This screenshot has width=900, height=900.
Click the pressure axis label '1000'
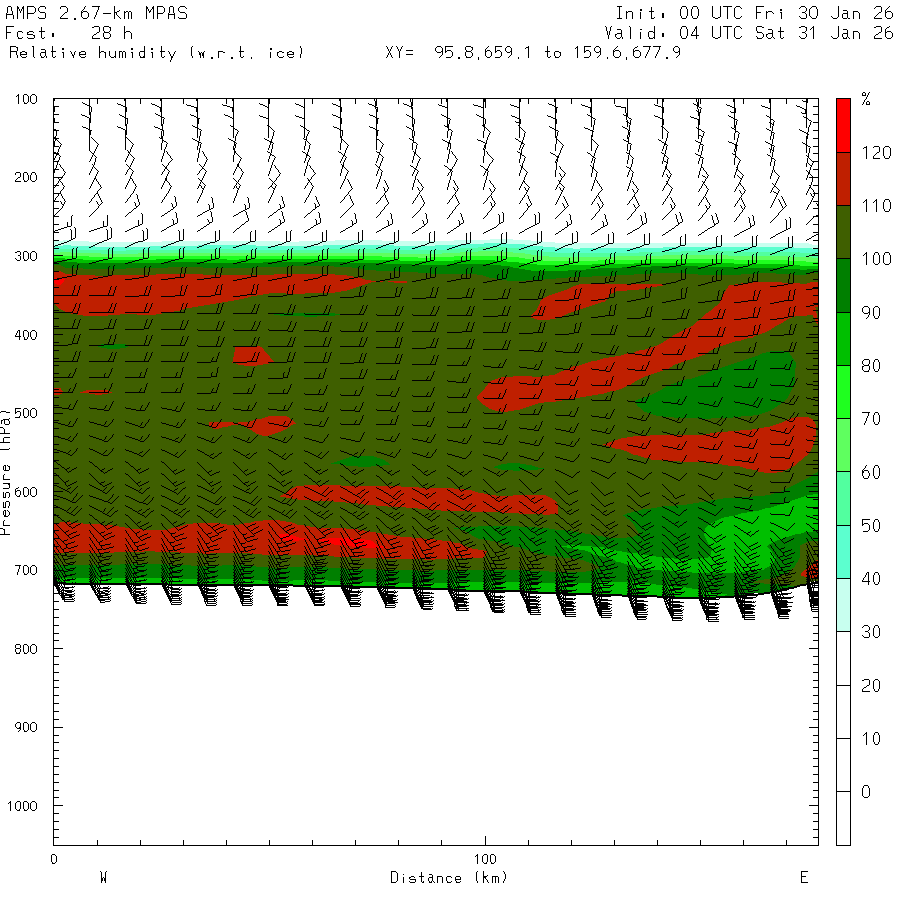22,806
